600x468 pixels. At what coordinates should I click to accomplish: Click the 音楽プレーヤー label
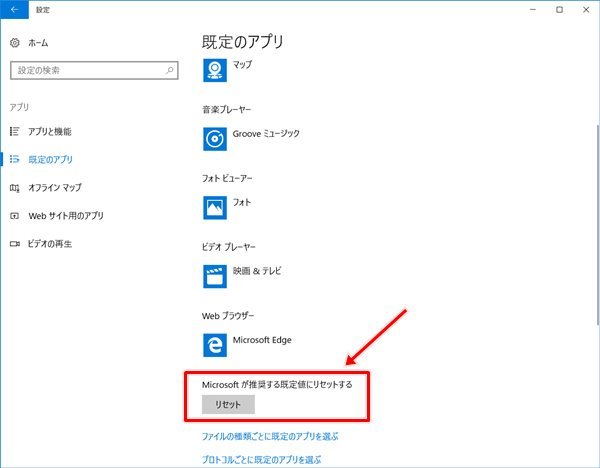coord(227,110)
